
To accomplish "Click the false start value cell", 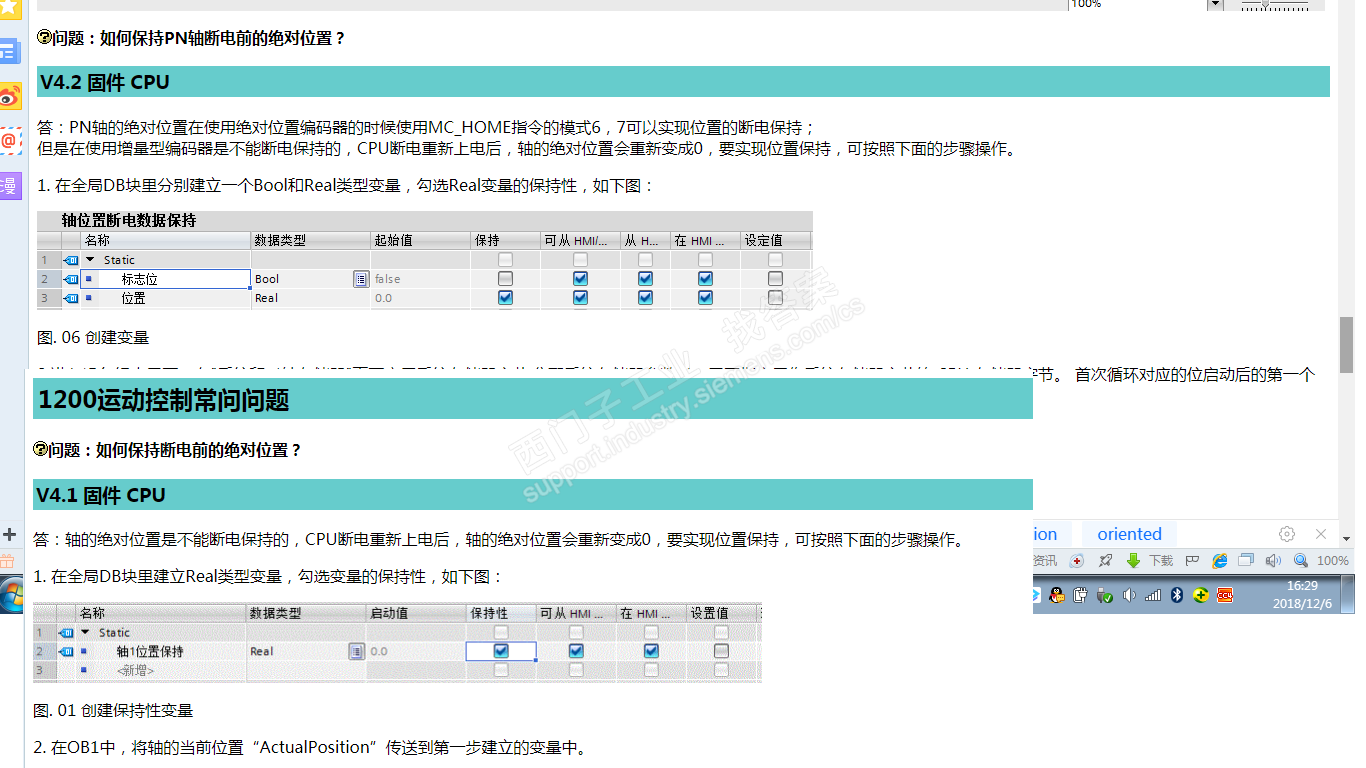I will point(420,279).
